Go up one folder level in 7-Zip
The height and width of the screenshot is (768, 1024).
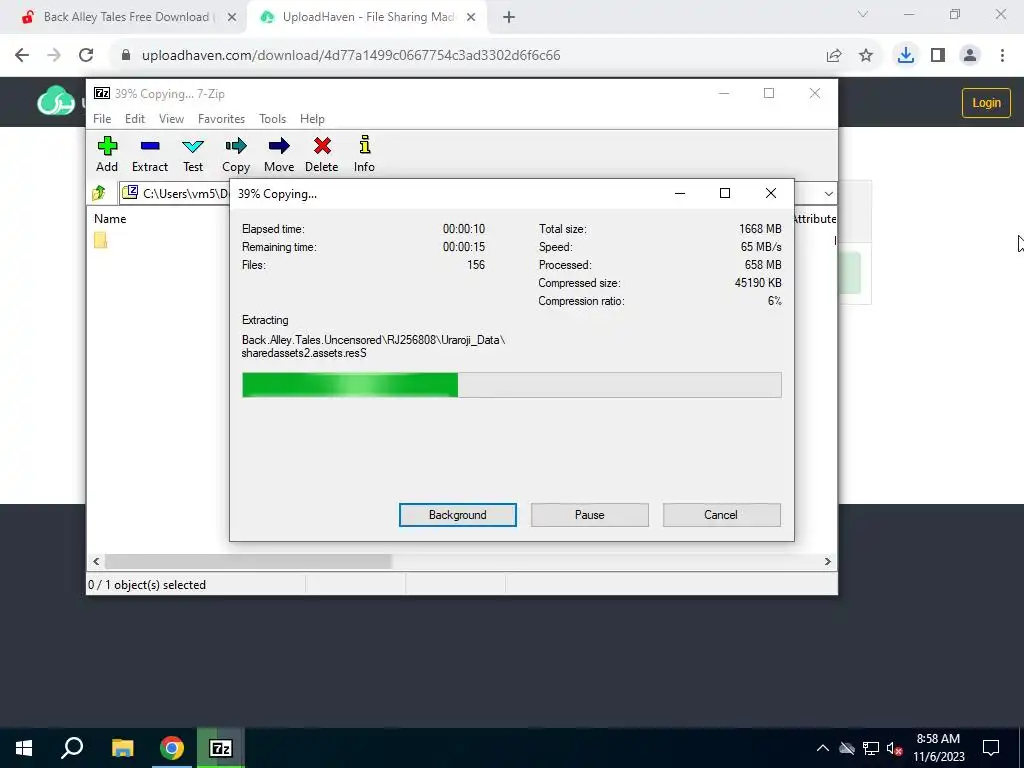[99, 193]
